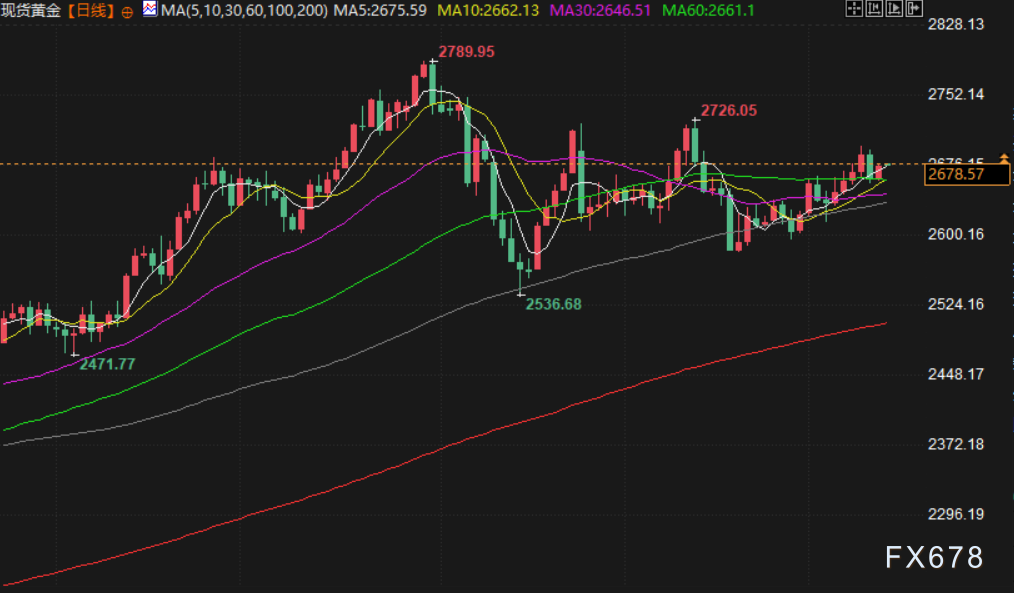Viewport: 1014px width, 593px height.
Task: Open the MA(5,10,30,60,100,200) parameters
Action: [x=245, y=11]
